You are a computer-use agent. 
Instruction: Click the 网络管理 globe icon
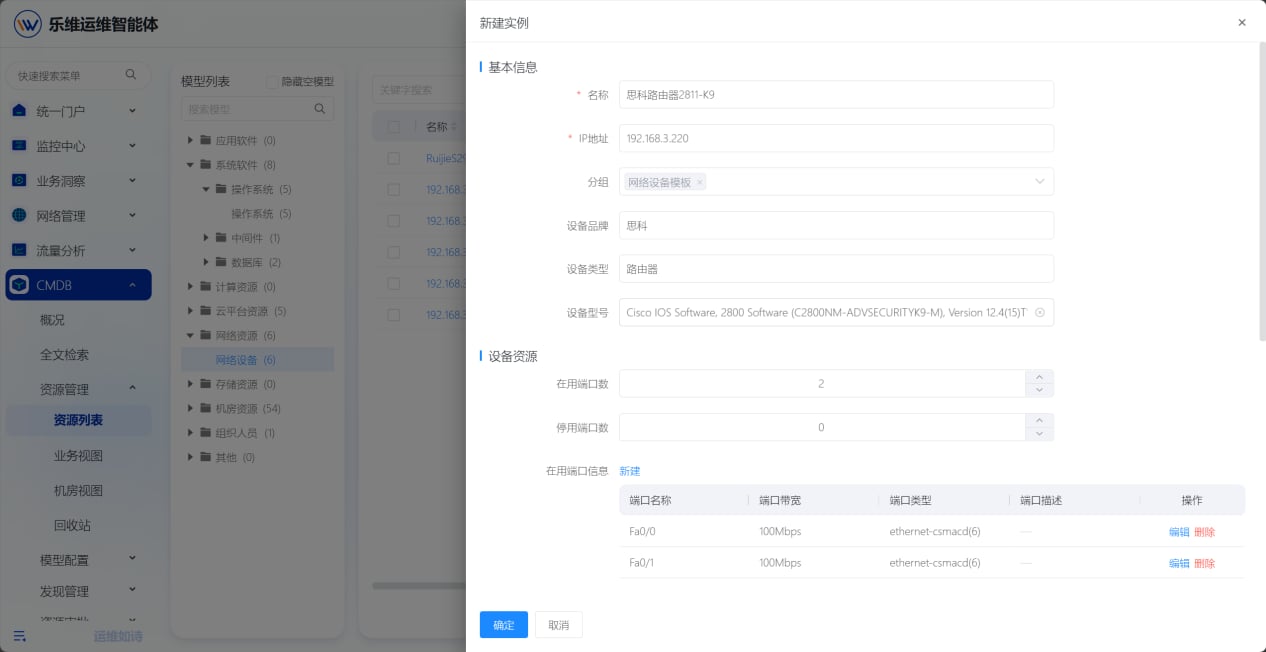(19, 216)
